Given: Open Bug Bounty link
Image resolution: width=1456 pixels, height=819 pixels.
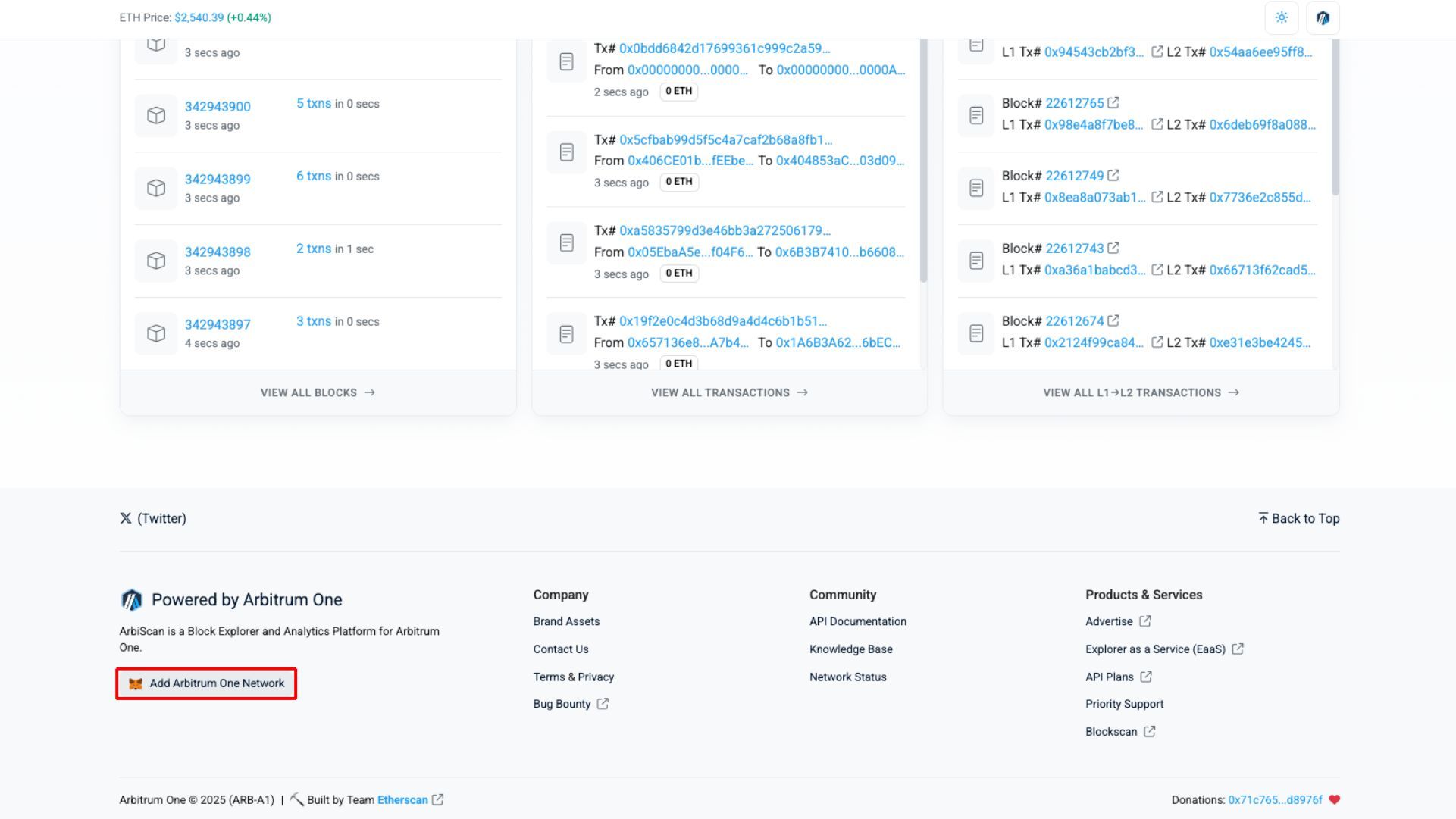Looking at the screenshot, I should 571,704.
